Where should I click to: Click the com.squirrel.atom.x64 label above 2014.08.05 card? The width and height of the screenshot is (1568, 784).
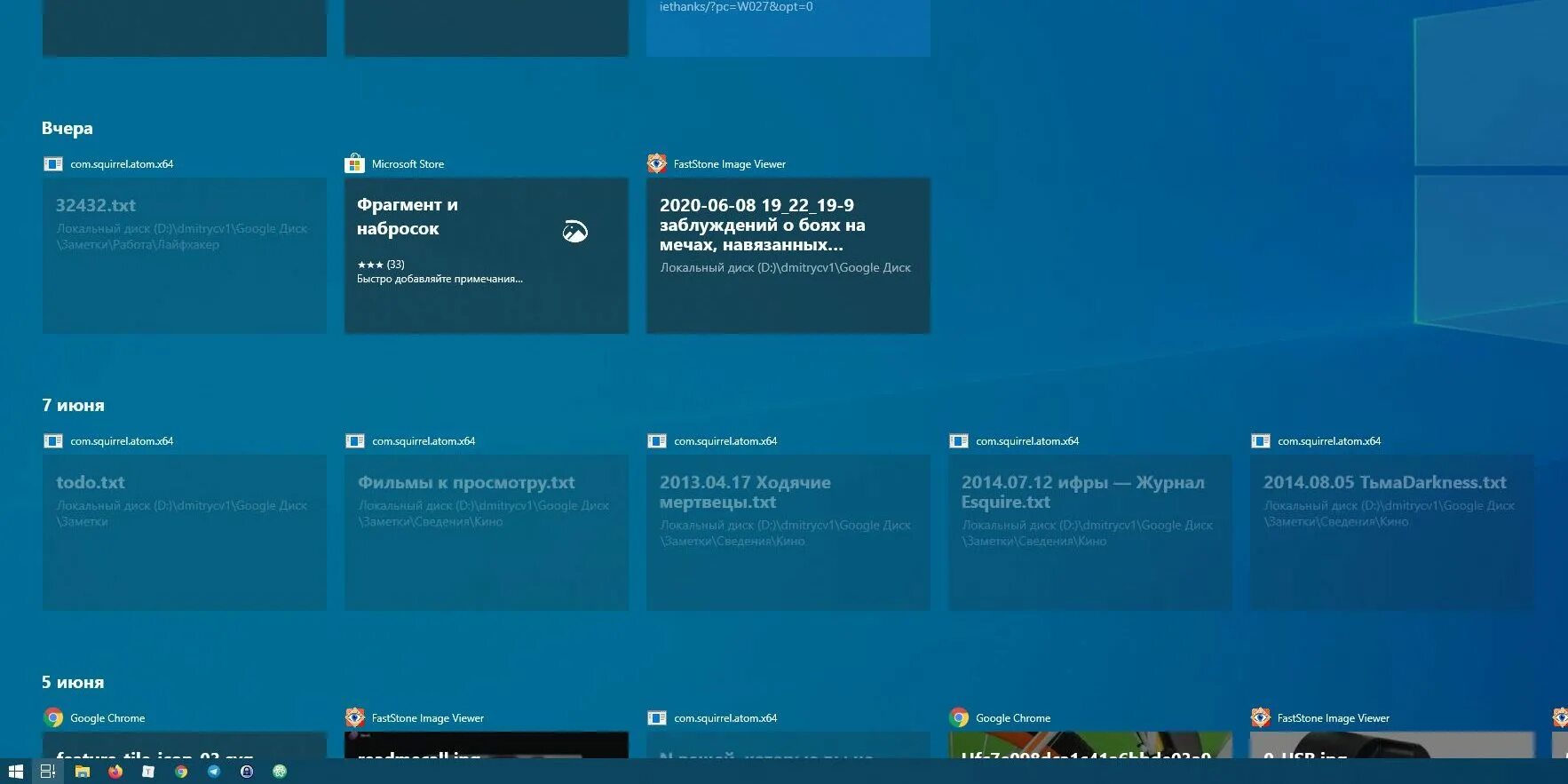(1329, 441)
